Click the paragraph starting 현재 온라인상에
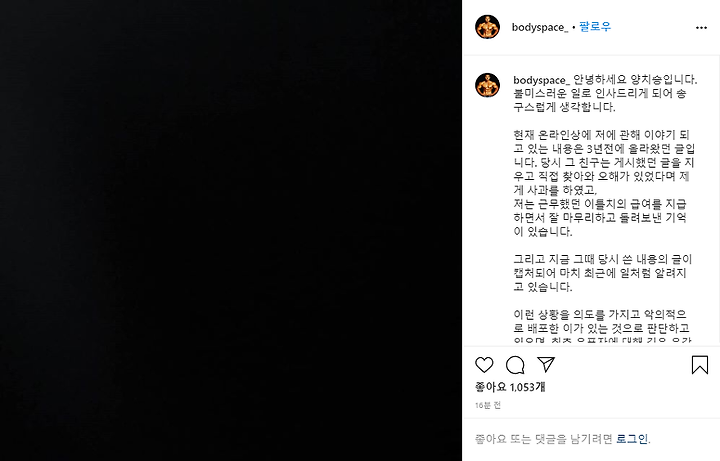 click(604, 163)
